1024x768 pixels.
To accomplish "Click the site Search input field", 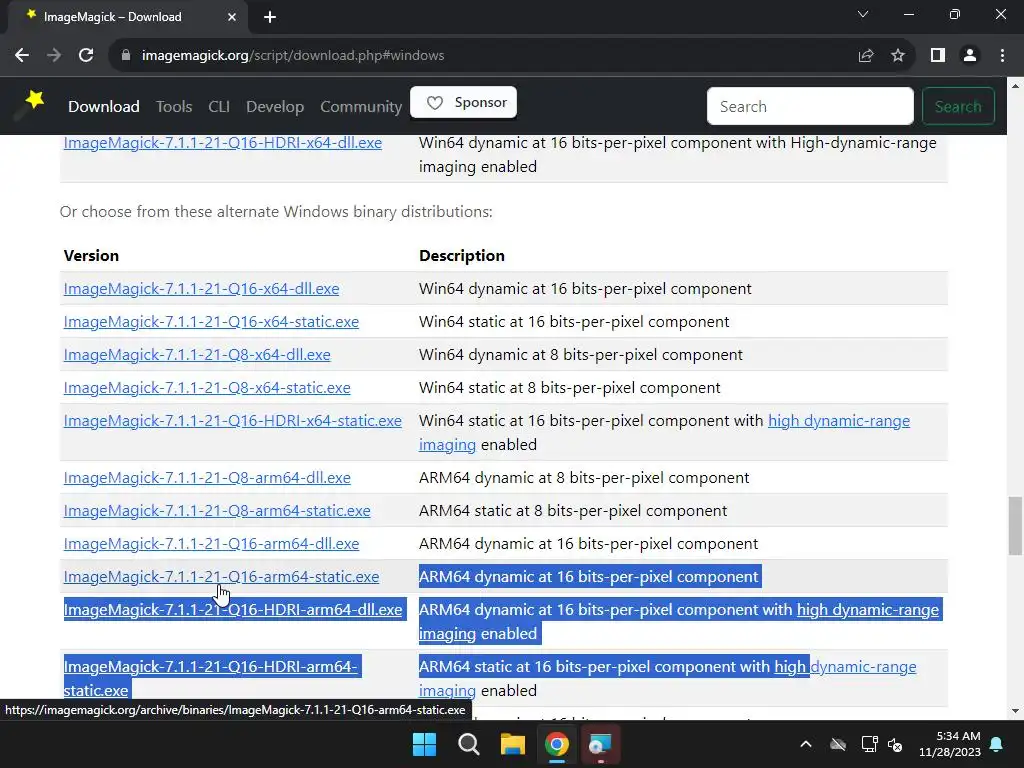I will point(810,106).
